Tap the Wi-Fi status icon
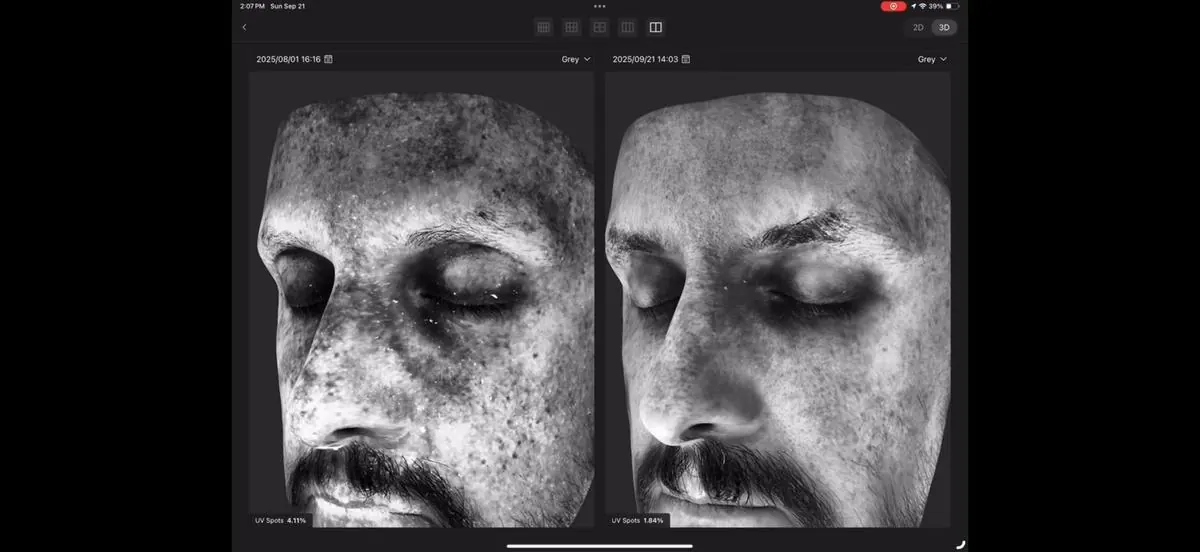The height and width of the screenshot is (552, 1200). click(922, 6)
